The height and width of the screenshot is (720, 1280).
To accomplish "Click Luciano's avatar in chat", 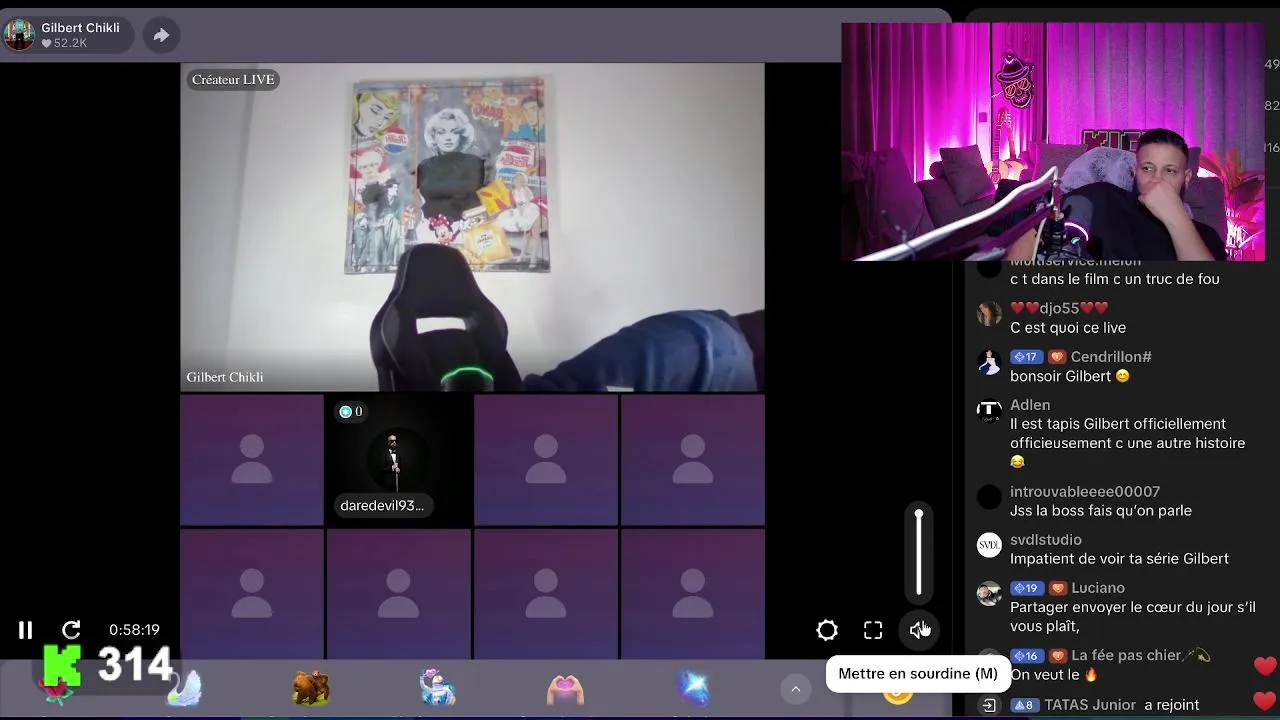I will click(x=989, y=593).
